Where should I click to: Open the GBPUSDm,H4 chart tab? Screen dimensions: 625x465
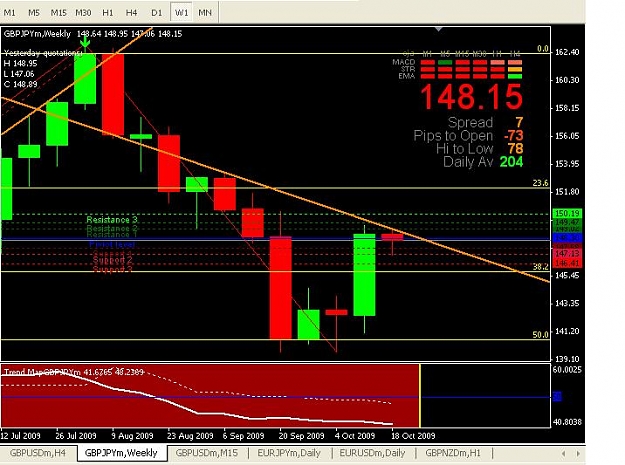[x=37, y=453]
